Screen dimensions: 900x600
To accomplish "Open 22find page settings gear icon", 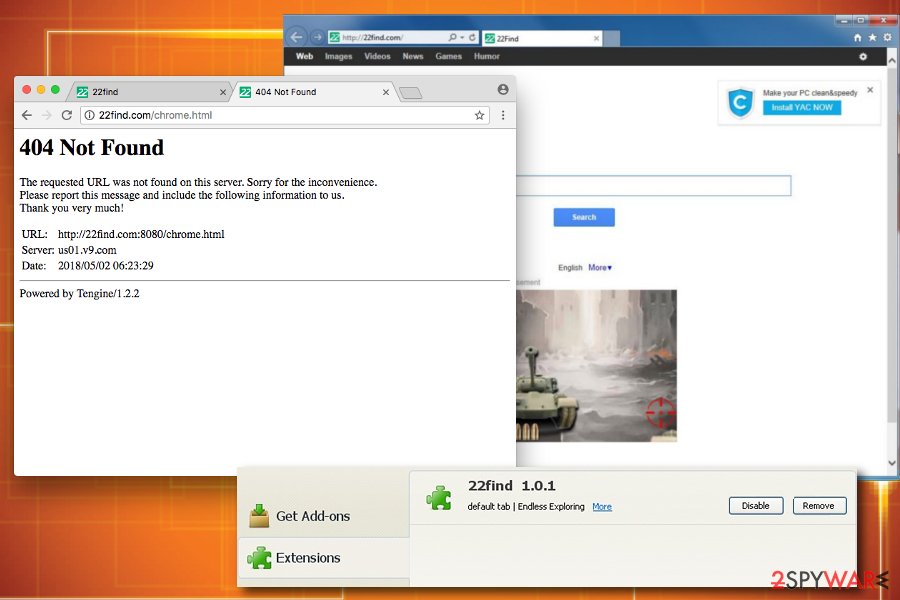I will click(863, 57).
